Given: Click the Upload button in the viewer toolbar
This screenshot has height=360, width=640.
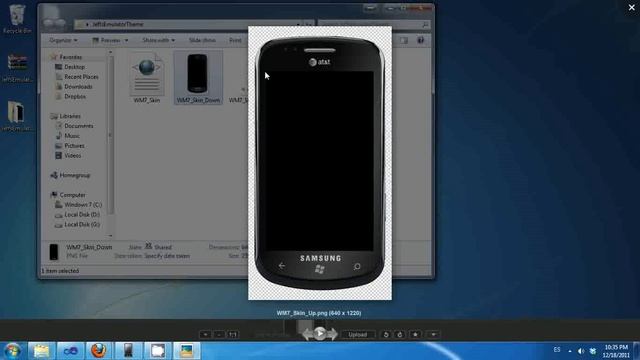Looking at the screenshot, I should pyautogui.click(x=357, y=334).
